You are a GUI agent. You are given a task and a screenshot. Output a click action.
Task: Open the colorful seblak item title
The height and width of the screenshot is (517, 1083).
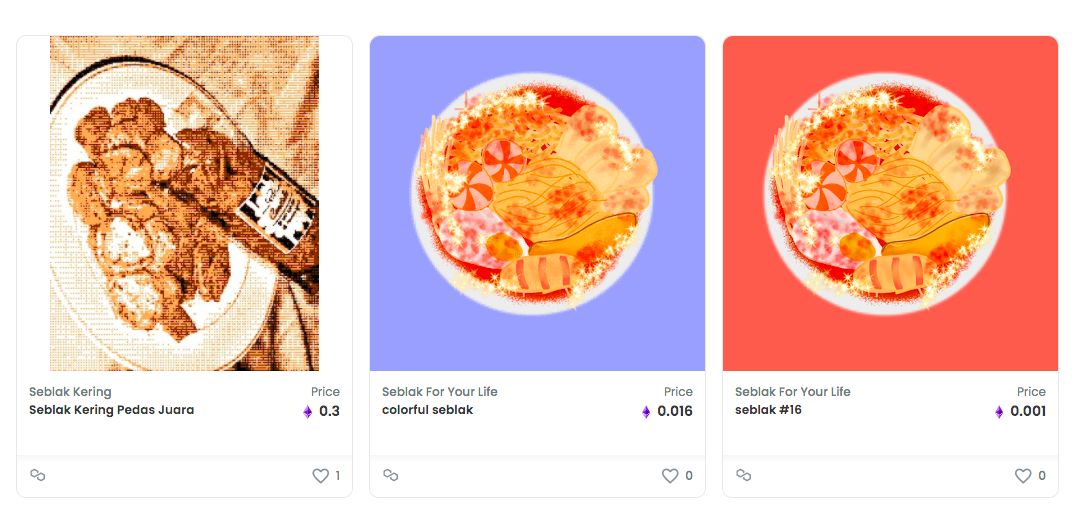(x=428, y=410)
